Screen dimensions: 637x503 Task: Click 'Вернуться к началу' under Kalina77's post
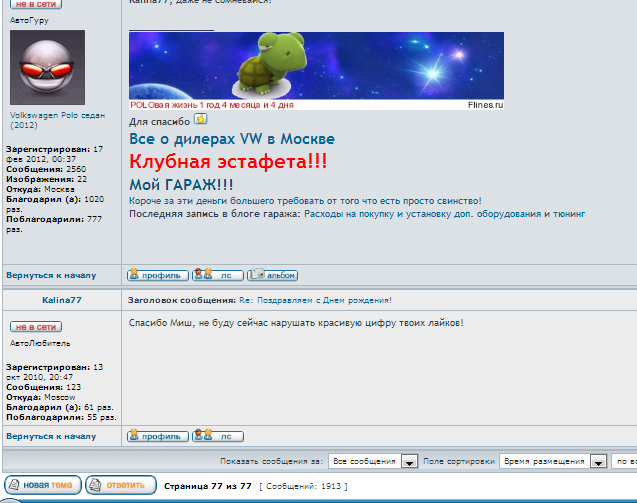coord(51,436)
